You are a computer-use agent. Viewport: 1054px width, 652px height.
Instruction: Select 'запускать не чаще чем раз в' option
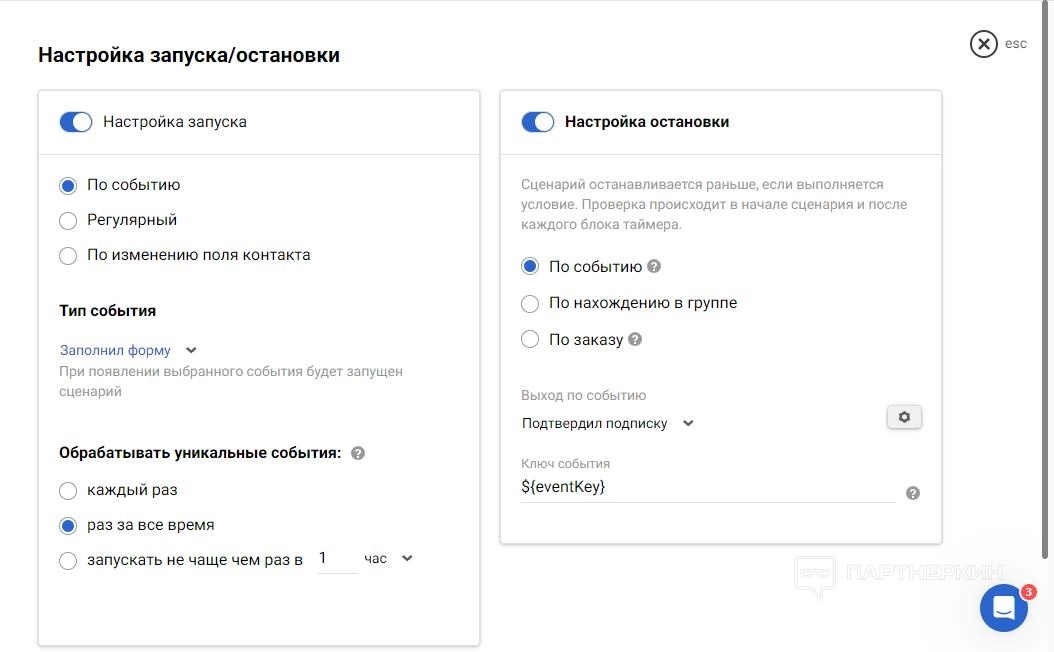tap(68, 561)
